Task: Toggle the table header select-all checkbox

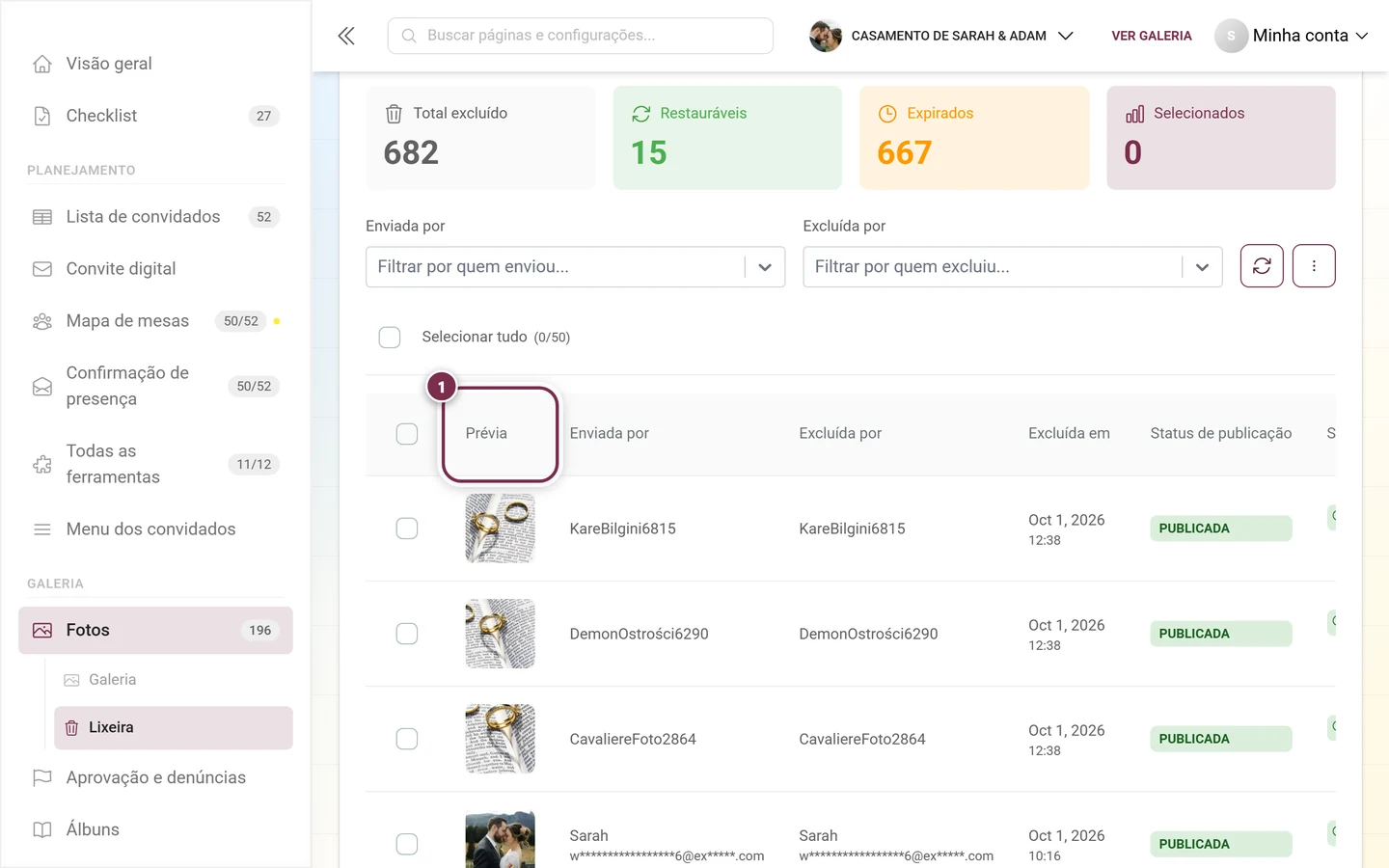Action: [x=407, y=434]
